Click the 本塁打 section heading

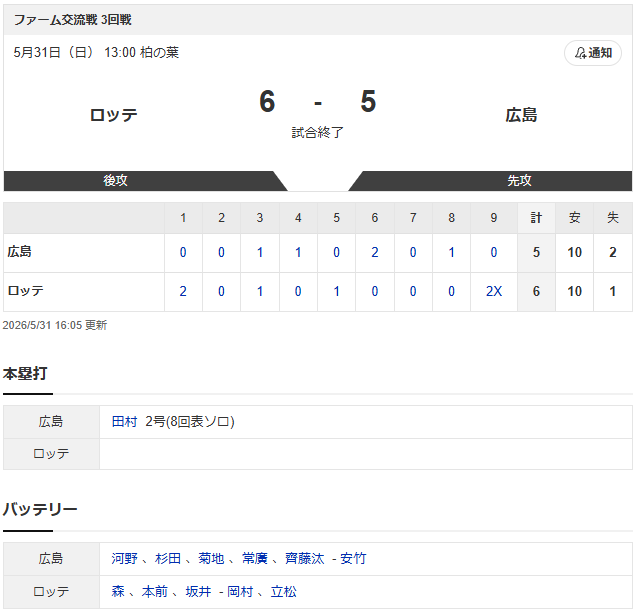pos(25,373)
